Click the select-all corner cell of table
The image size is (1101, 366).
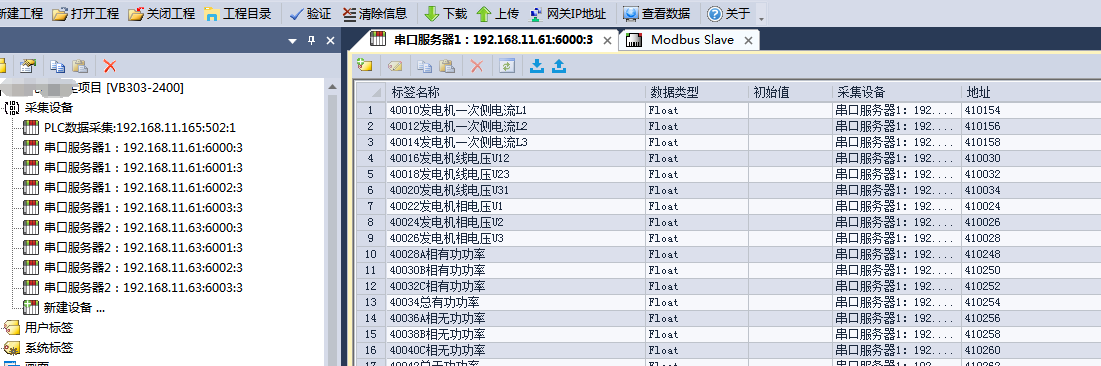click(371, 93)
